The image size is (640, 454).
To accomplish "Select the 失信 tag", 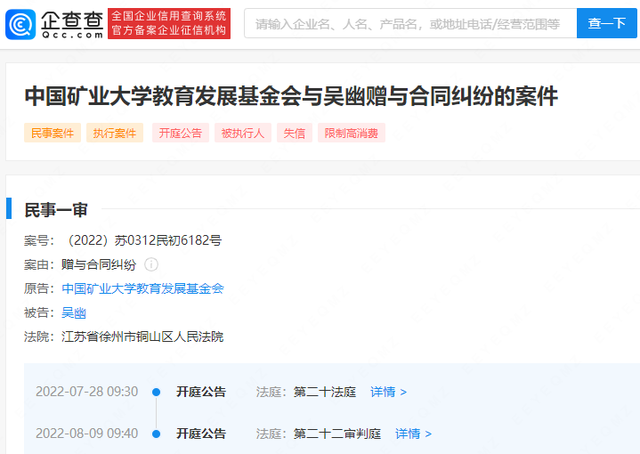I will (x=294, y=133).
